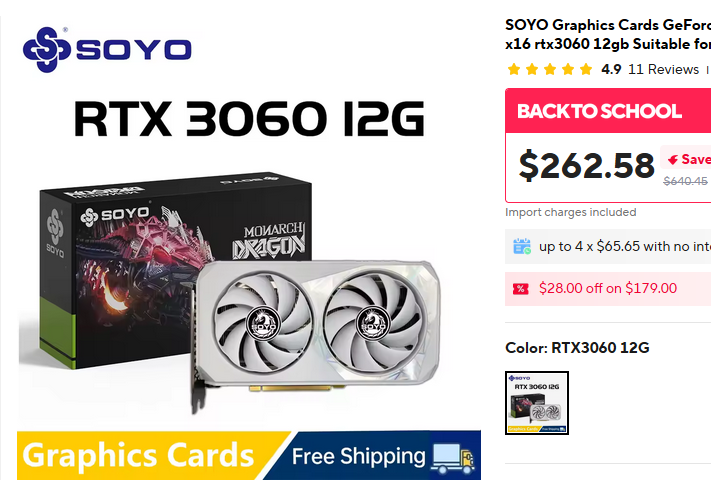The width and height of the screenshot is (711, 504).
Task: Open the 11 Reviews link
Action: tap(663, 69)
